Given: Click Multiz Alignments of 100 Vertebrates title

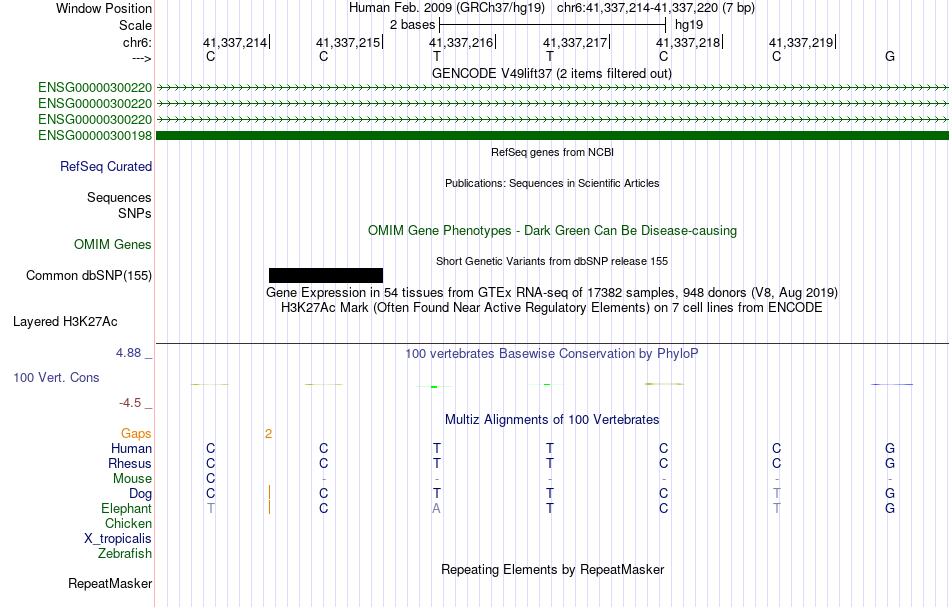Looking at the screenshot, I should pyautogui.click(x=552, y=420).
